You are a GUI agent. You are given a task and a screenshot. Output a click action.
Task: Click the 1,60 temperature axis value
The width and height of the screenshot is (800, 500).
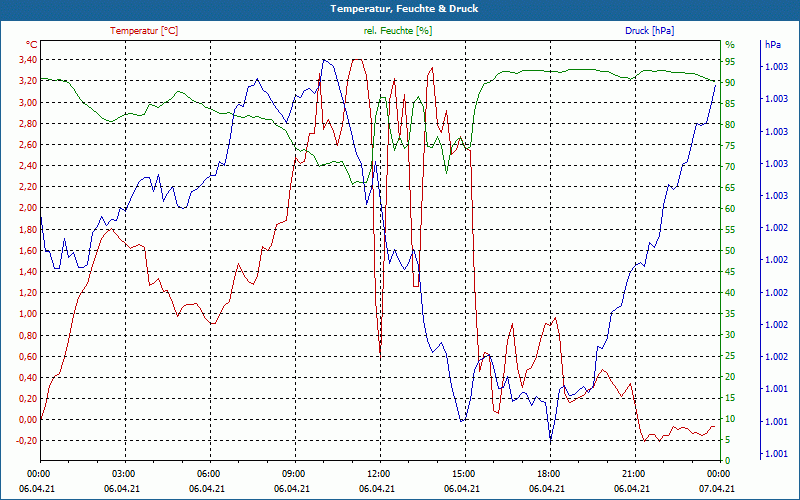[x=28, y=251]
